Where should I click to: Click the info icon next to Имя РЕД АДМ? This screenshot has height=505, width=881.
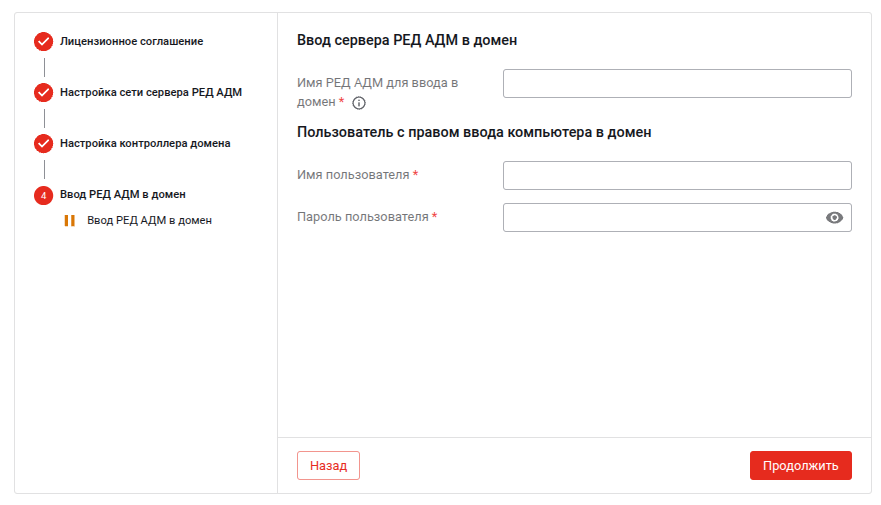[359, 103]
